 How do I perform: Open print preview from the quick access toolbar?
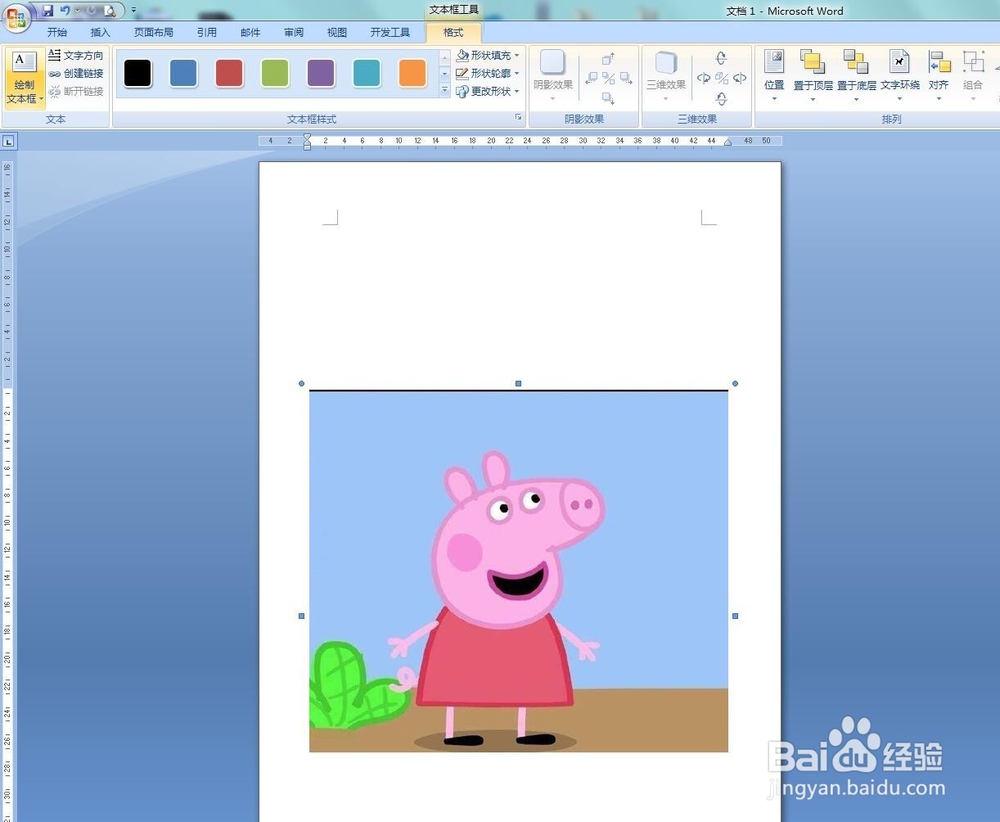110,10
